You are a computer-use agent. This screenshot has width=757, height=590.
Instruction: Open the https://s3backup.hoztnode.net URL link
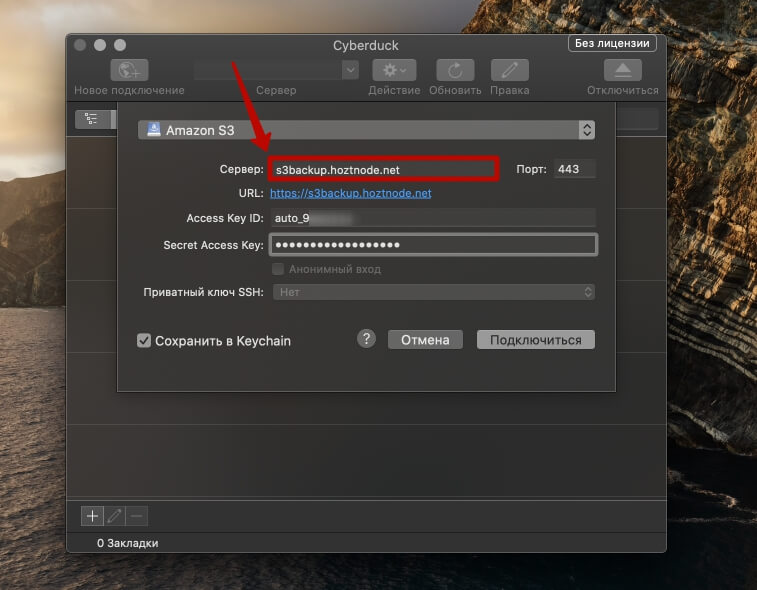pyautogui.click(x=350, y=193)
